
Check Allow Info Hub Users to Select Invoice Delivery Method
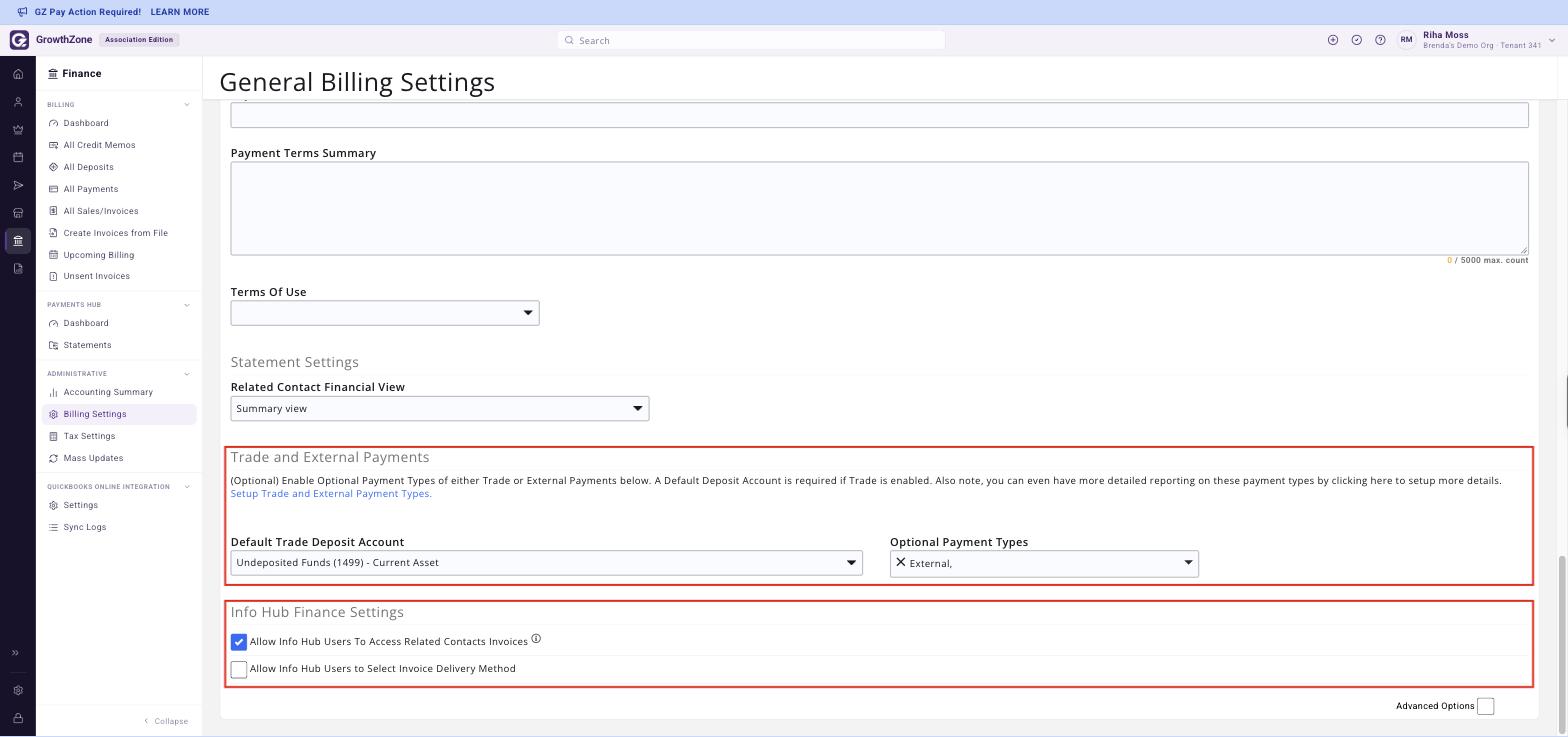[x=239, y=669]
